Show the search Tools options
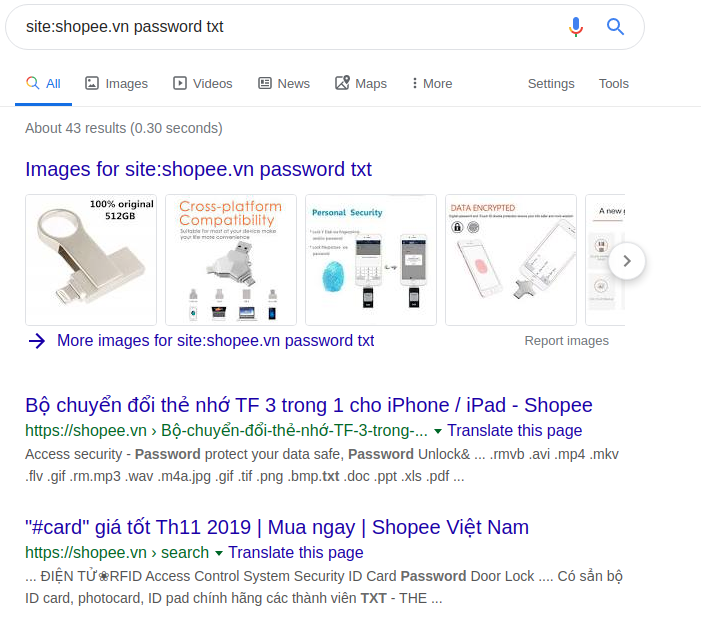This screenshot has height=627, width=701. (613, 84)
